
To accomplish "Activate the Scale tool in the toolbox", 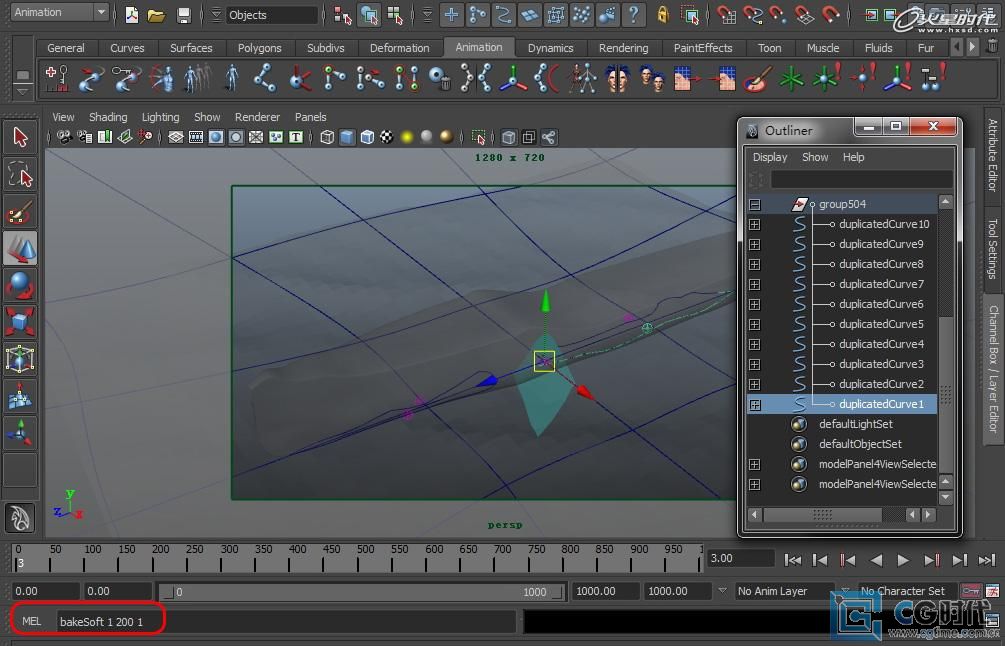I will [x=20, y=322].
